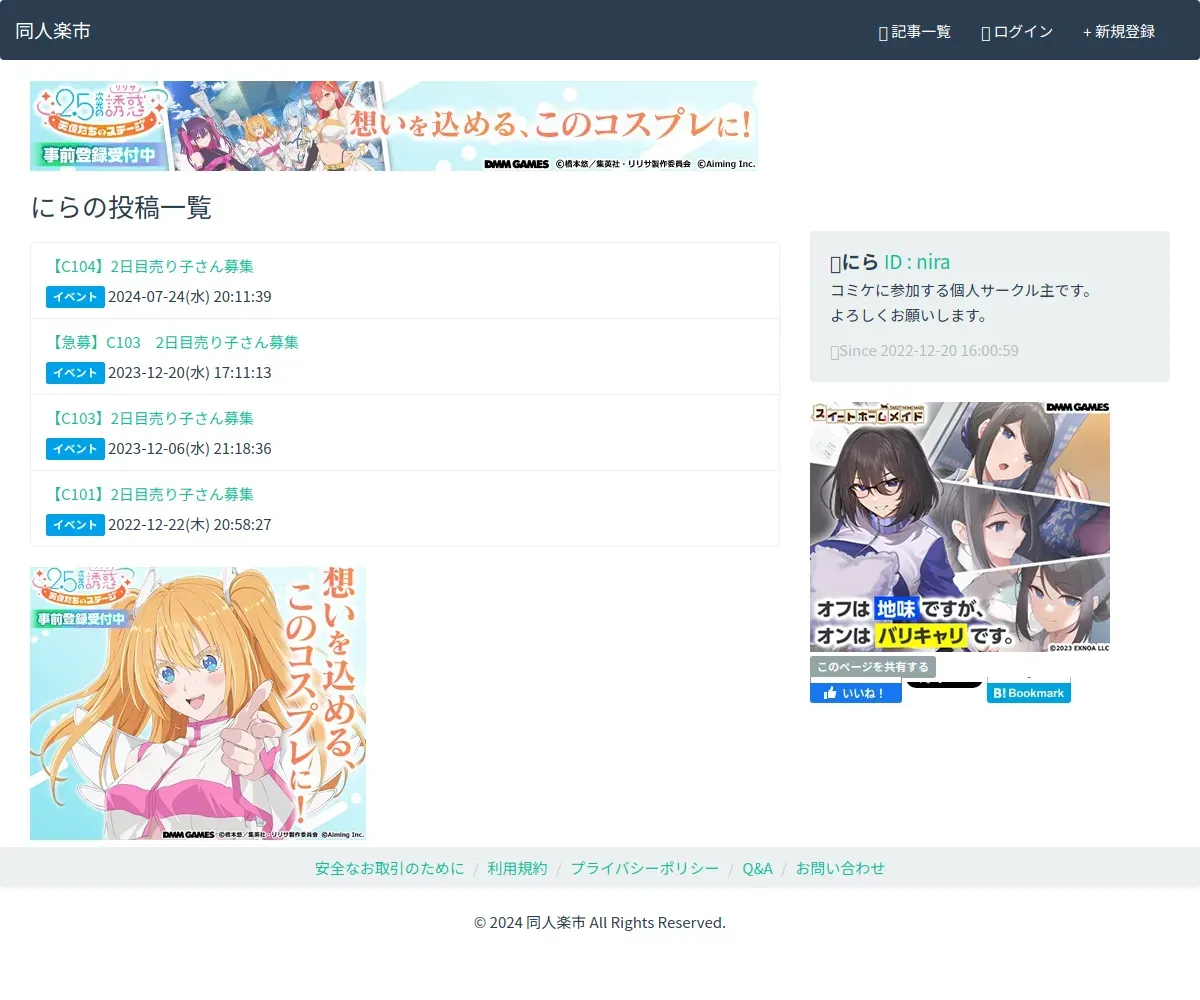Click the user icon beside にら
1200x1000 pixels.
[x=835, y=264]
